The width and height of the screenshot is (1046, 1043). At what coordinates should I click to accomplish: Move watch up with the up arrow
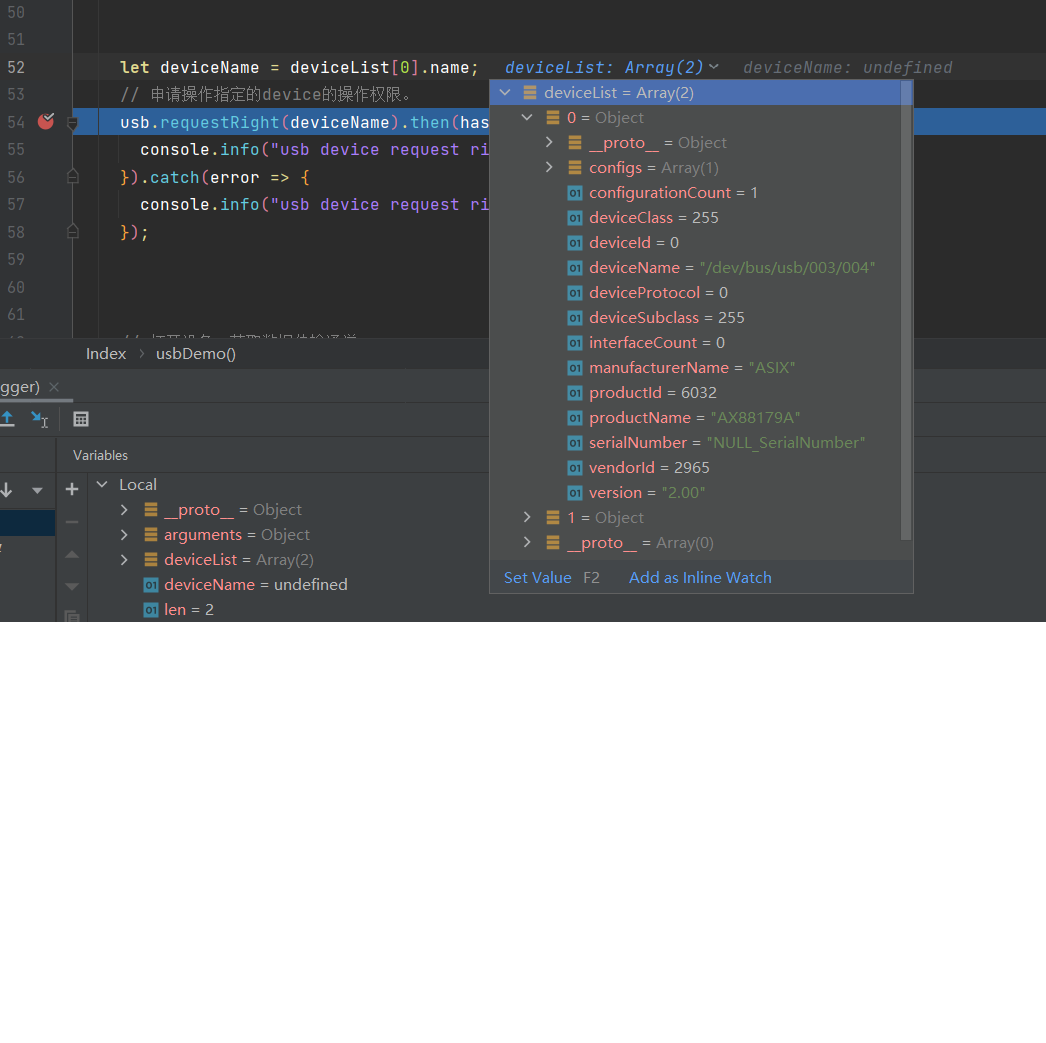click(x=72, y=554)
